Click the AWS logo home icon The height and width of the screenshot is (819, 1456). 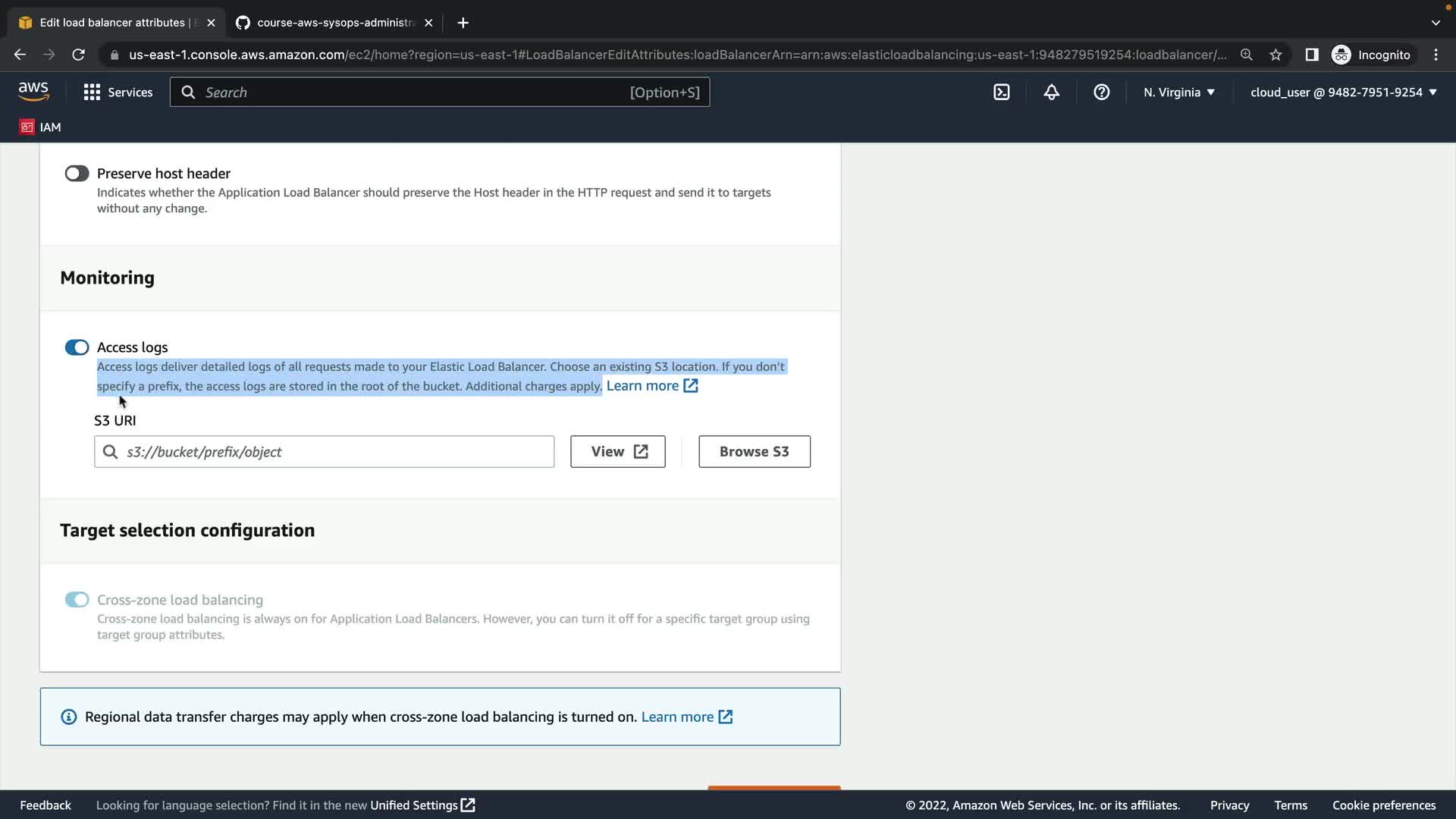pos(33,92)
